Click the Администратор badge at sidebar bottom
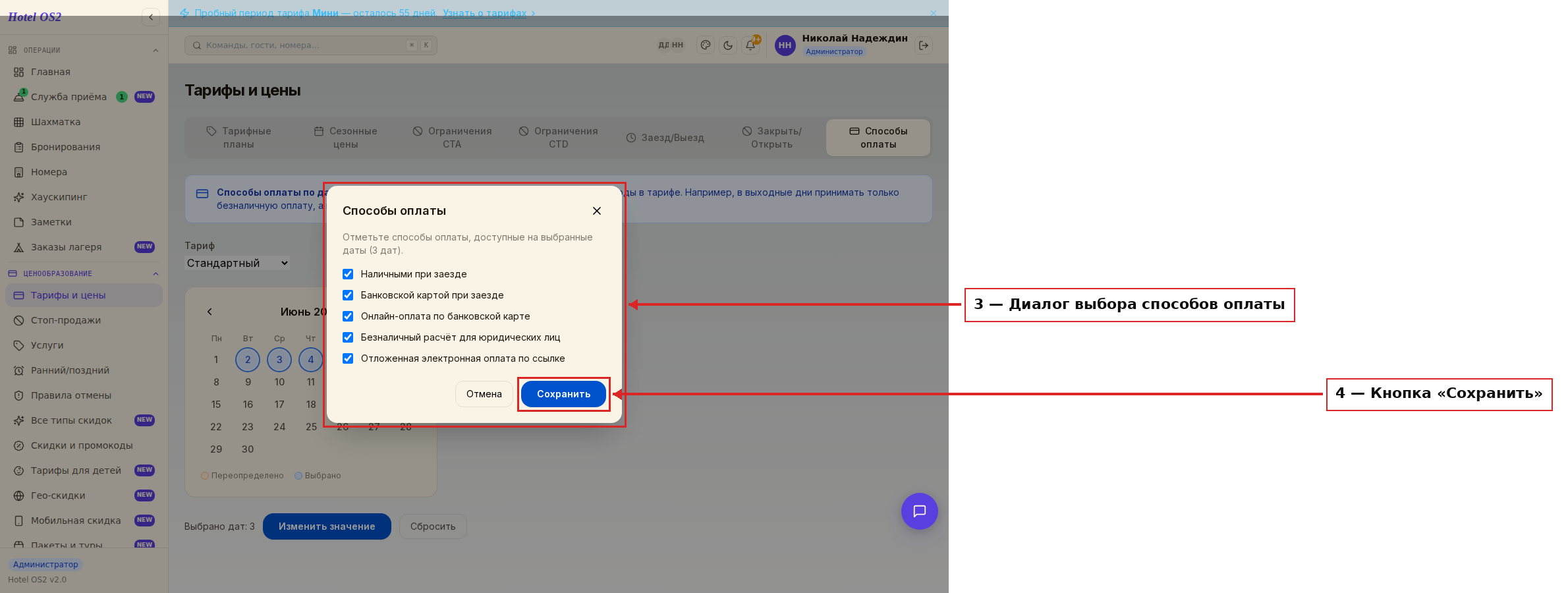Image resolution: width=1568 pixels, height=593 pixels. click(x=45, y=565)
